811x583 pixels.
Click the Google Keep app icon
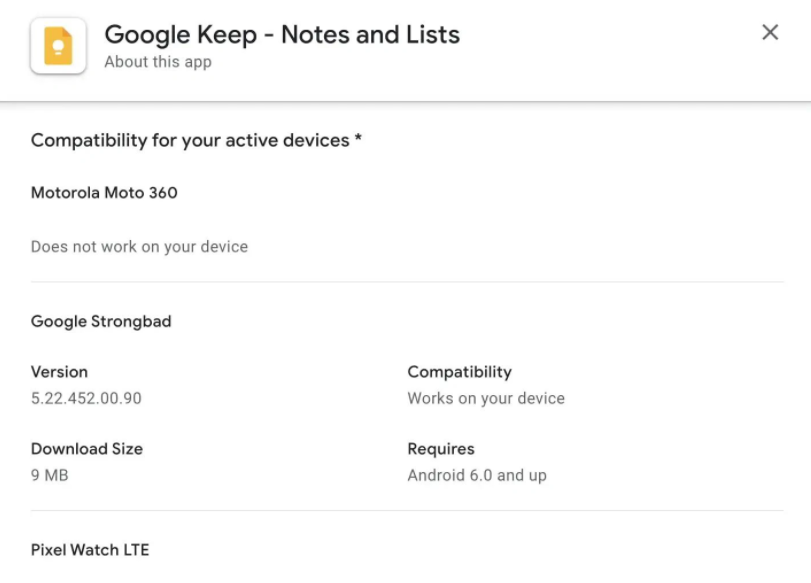58,46
